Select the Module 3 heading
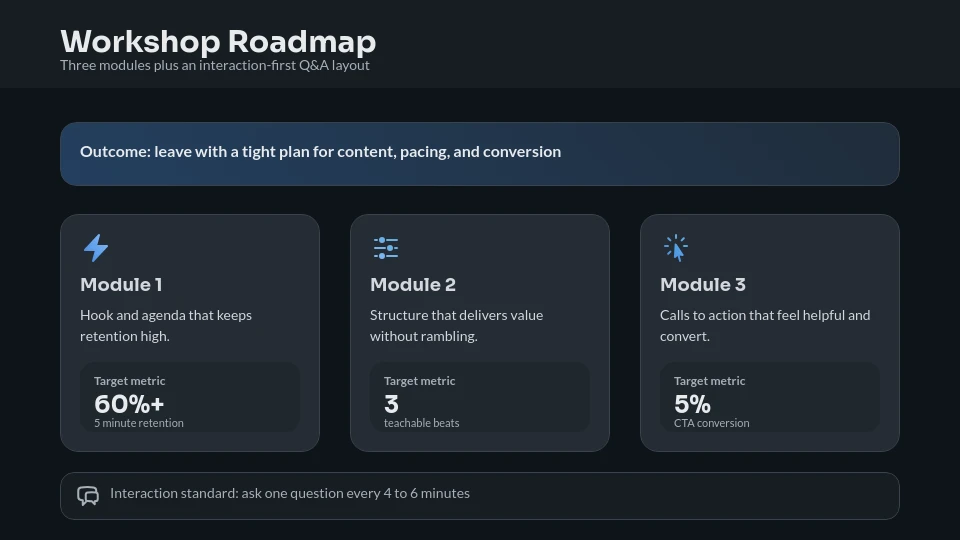 703,285
